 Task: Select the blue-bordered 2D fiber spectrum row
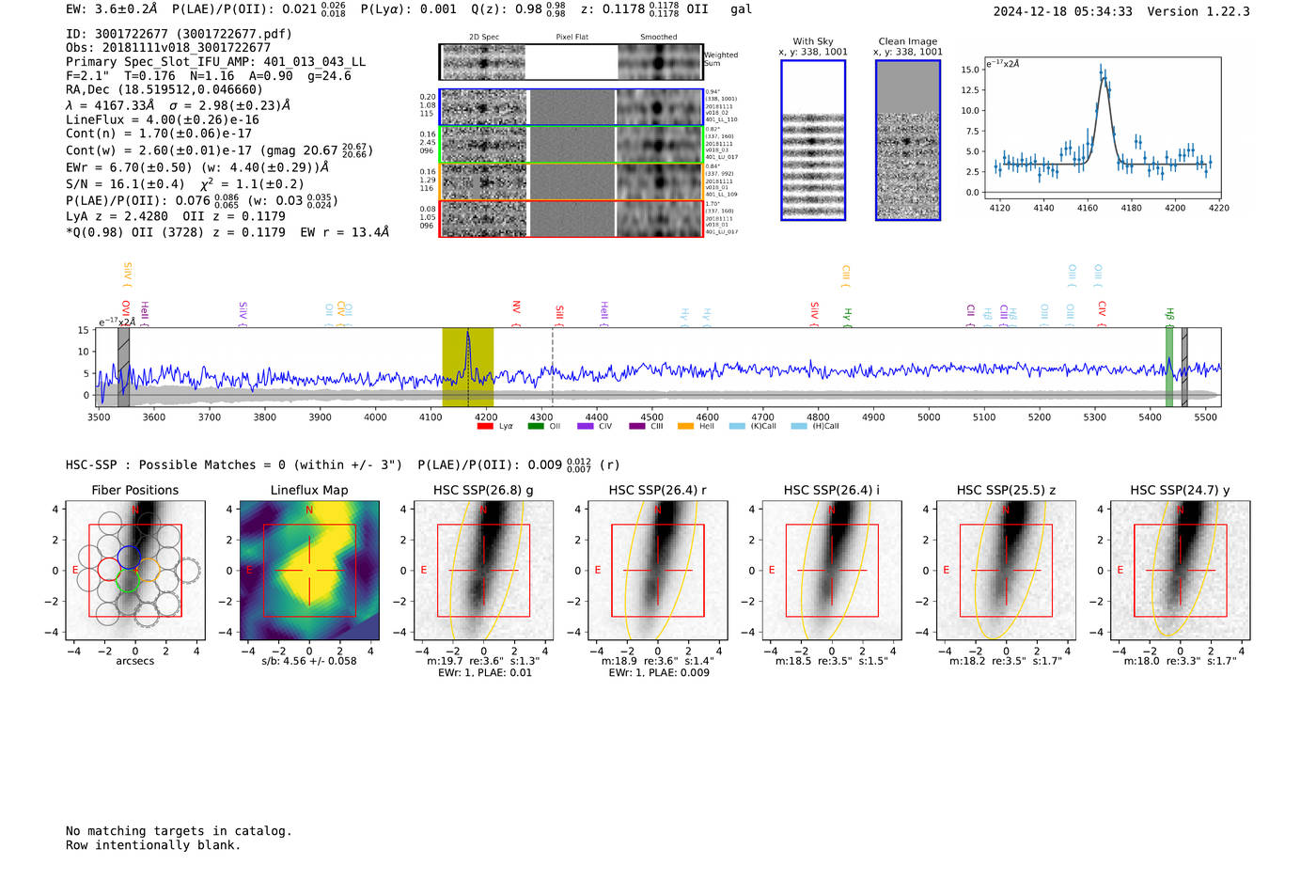(571, 107)
